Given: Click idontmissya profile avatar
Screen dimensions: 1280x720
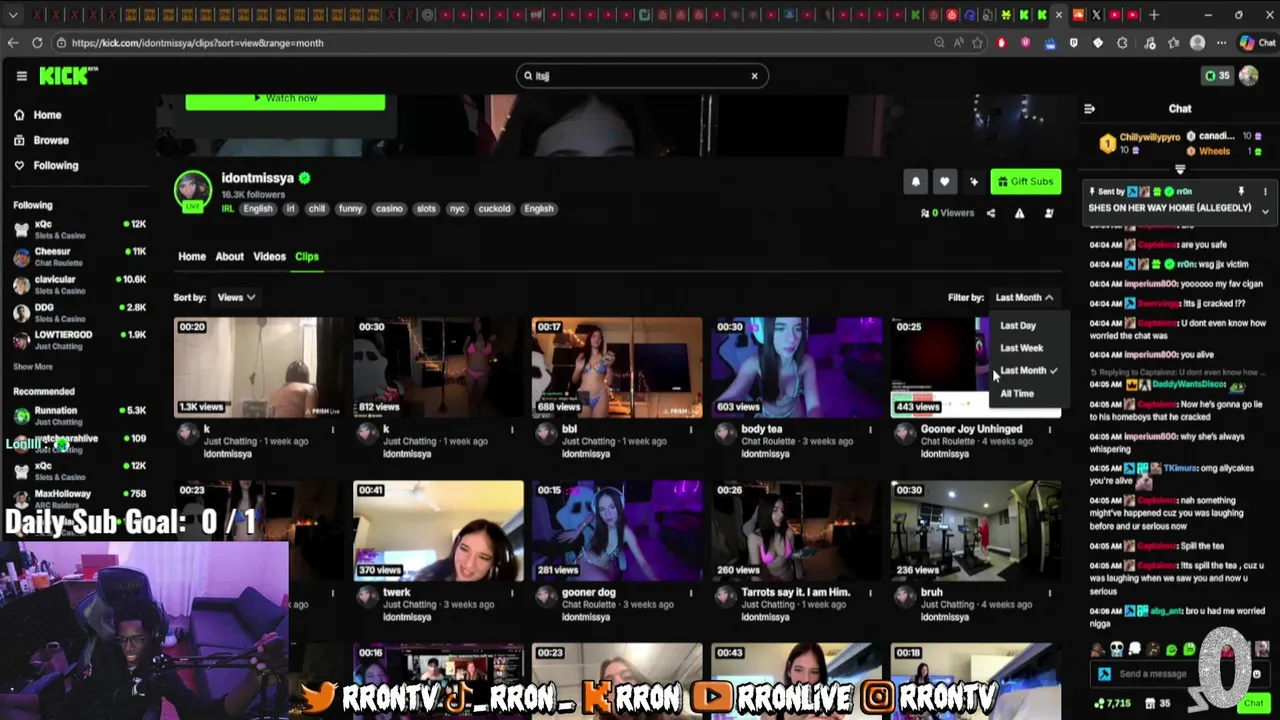Looking at the screenshot, I should click(193, 190).
